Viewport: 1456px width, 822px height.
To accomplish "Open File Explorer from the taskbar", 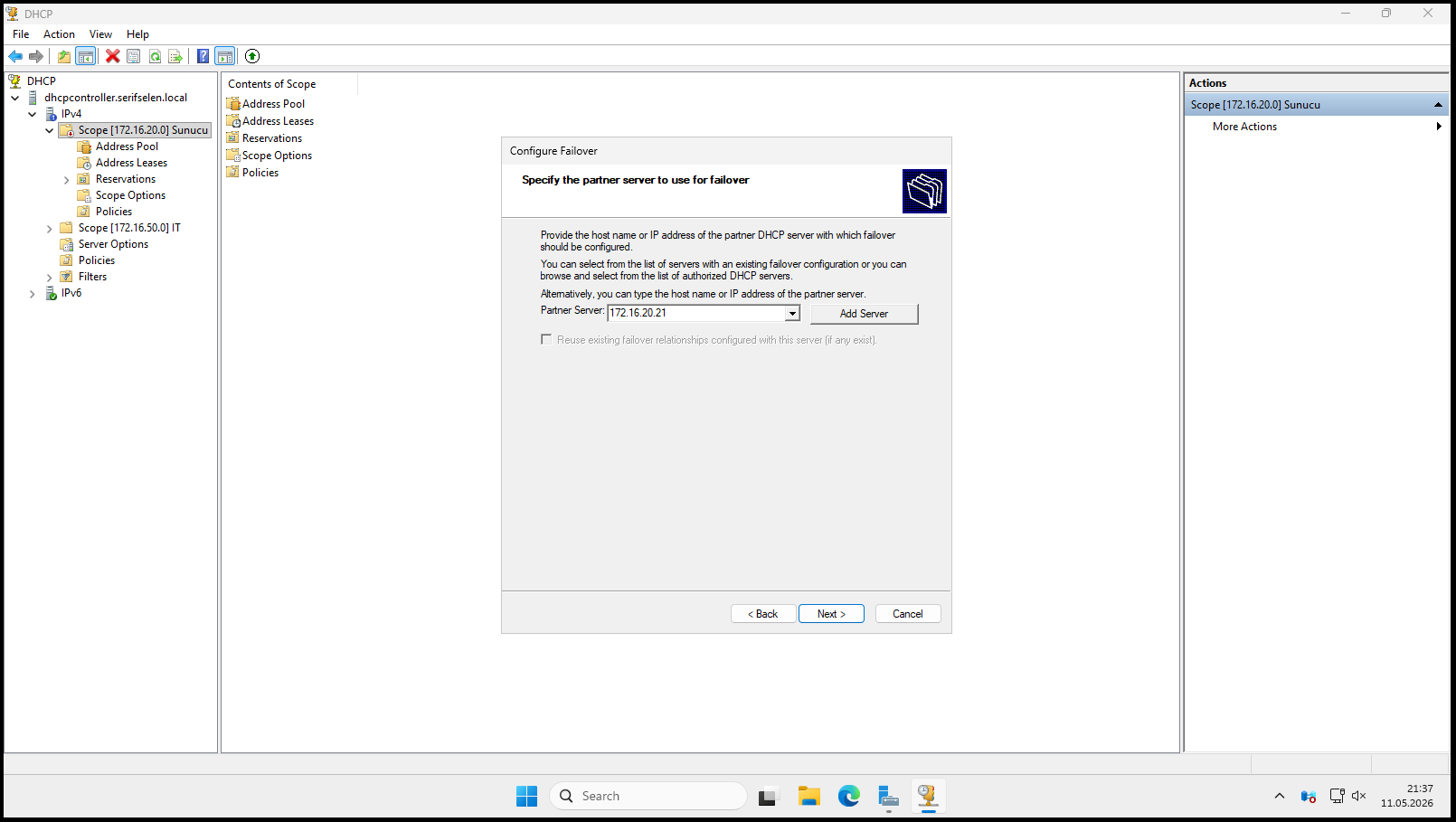I will pos(808,796).
